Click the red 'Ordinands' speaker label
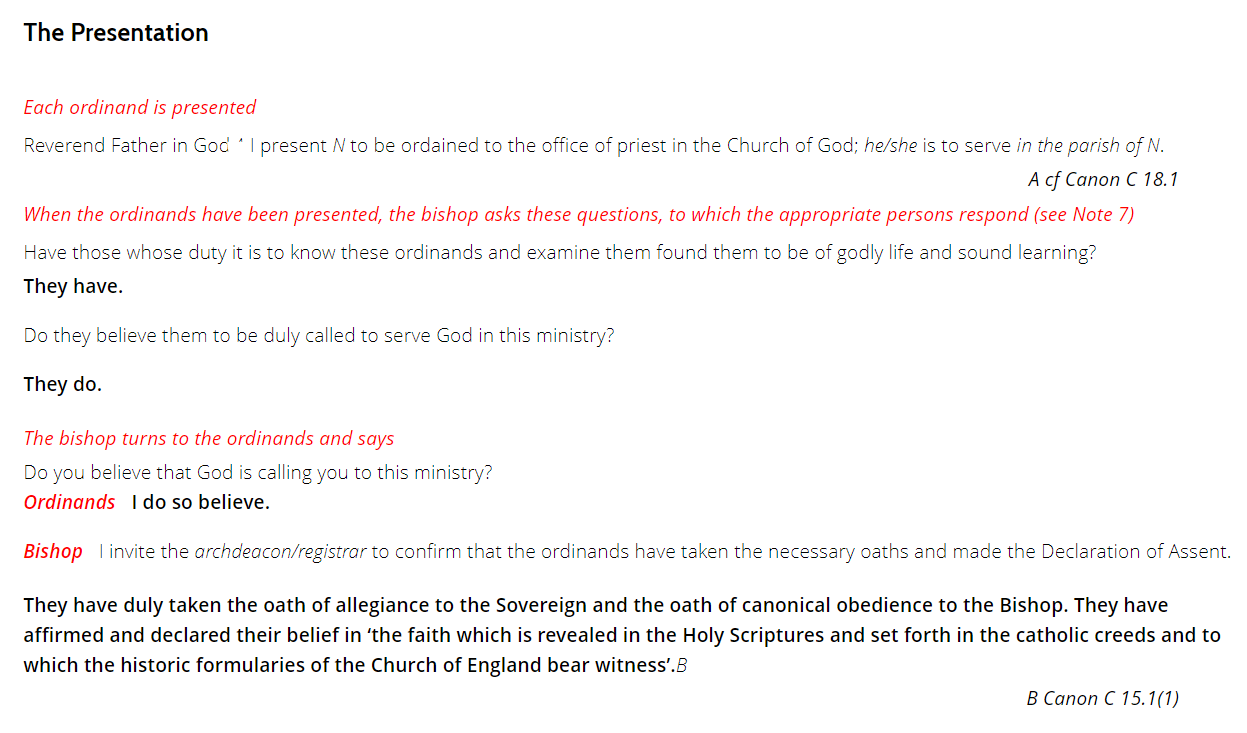This screenshot has height=733, width=1247. (70, 502)
